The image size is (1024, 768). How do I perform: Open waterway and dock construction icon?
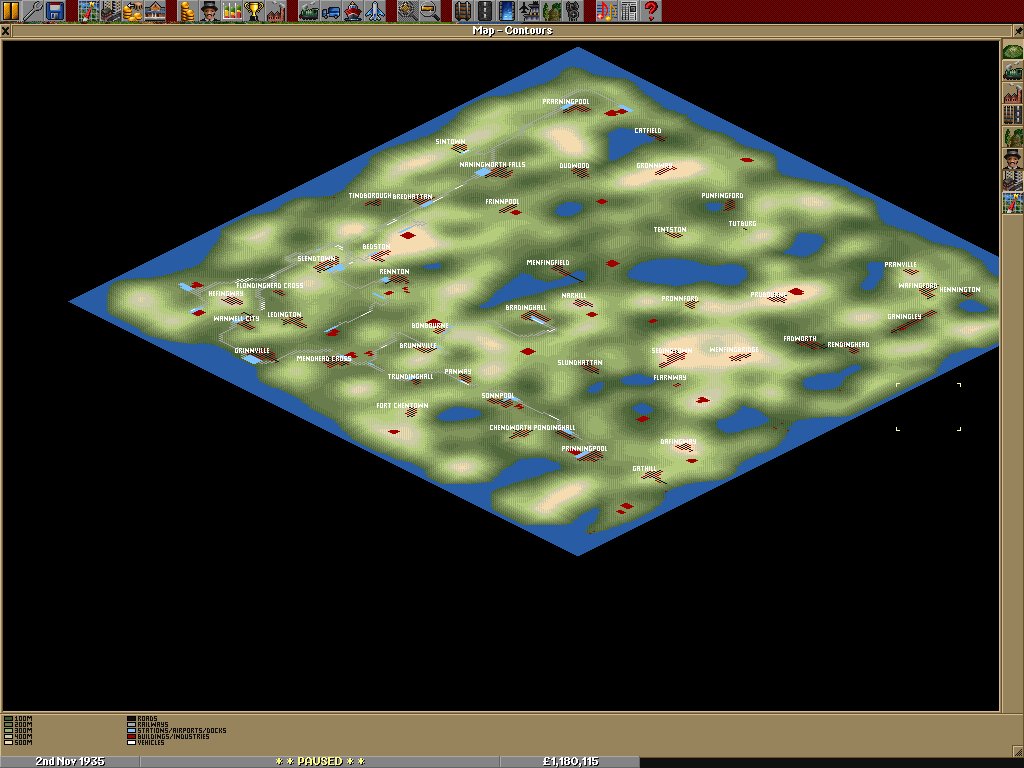(x=508, y=10)
